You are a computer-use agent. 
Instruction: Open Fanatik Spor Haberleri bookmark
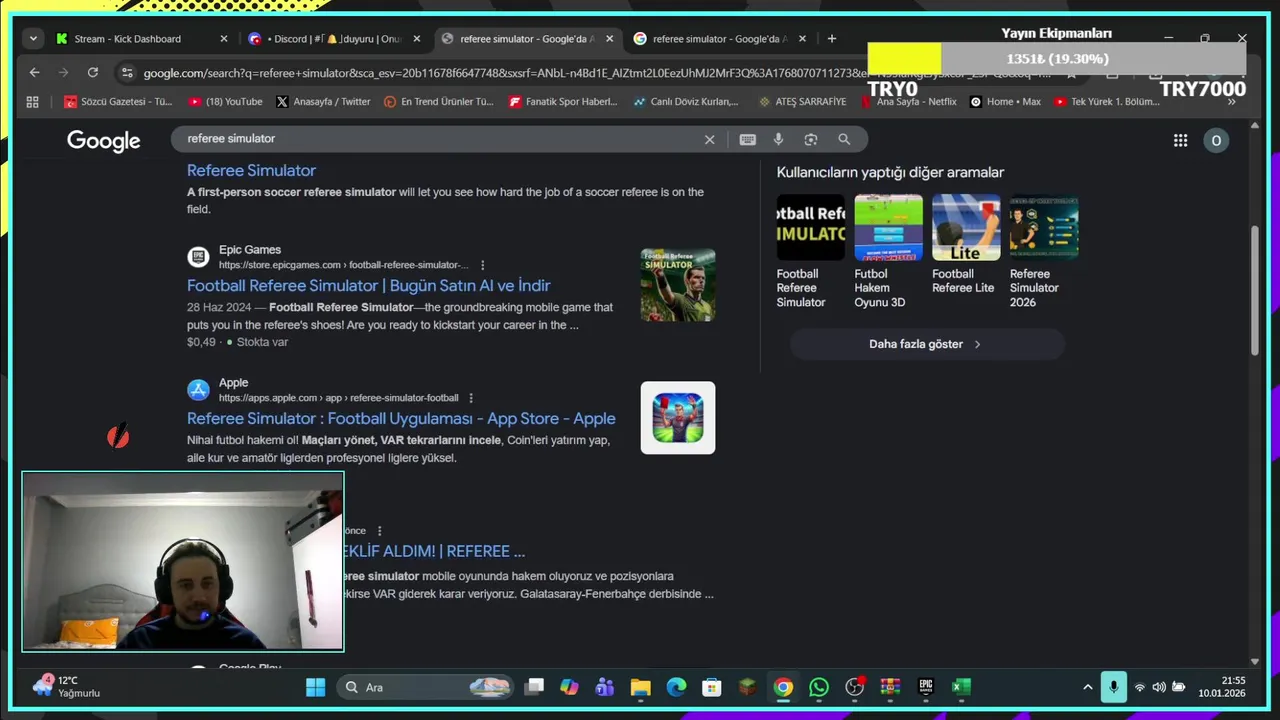(x=563, y=102)
